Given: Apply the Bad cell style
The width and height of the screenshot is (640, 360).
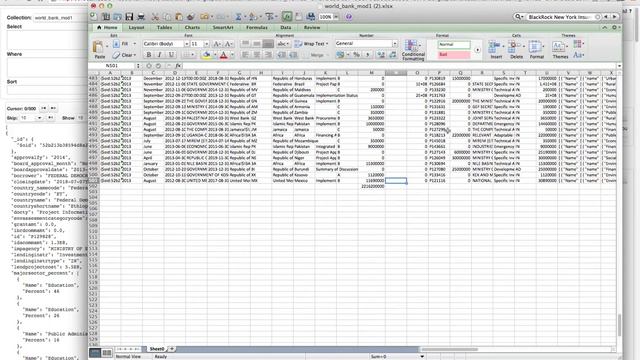Looking at the screenshot, I should 453,55.
